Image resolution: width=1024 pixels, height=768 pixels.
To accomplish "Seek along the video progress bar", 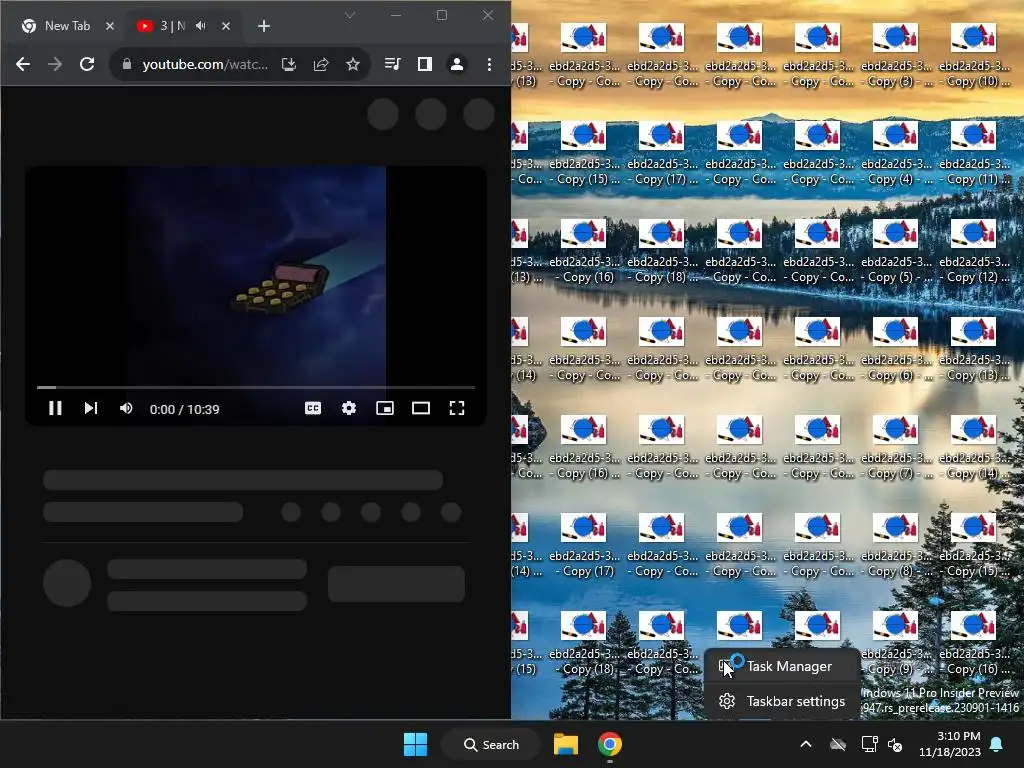I will tap(255, 387).
